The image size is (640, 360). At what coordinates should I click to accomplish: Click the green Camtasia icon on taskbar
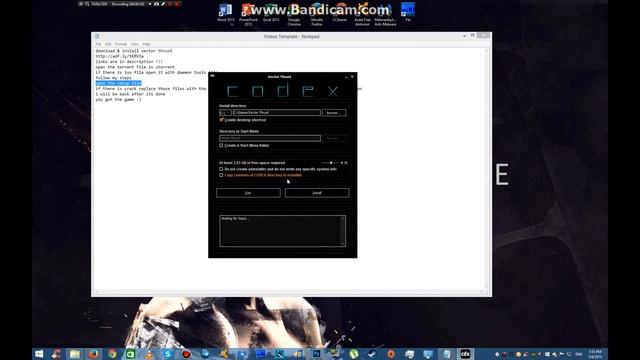(131, 354)
